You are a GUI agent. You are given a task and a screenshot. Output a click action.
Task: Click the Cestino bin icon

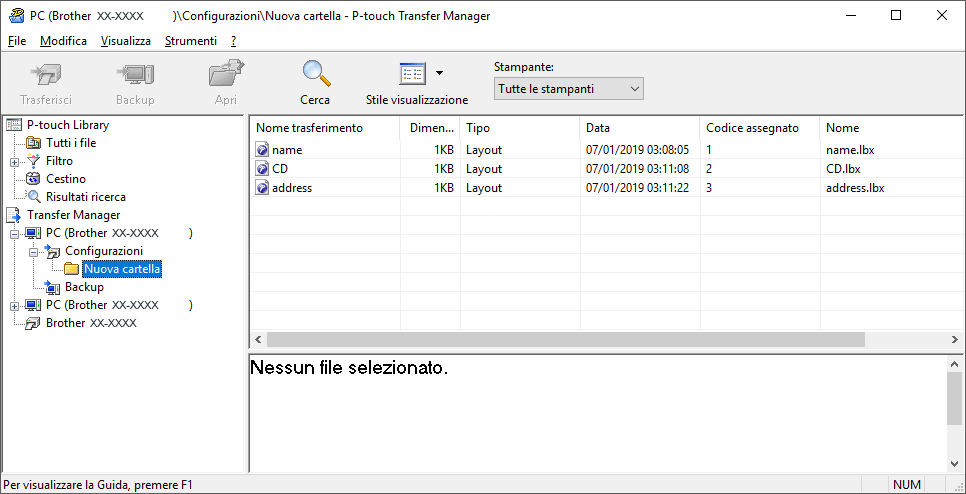(x=33, y=179)
